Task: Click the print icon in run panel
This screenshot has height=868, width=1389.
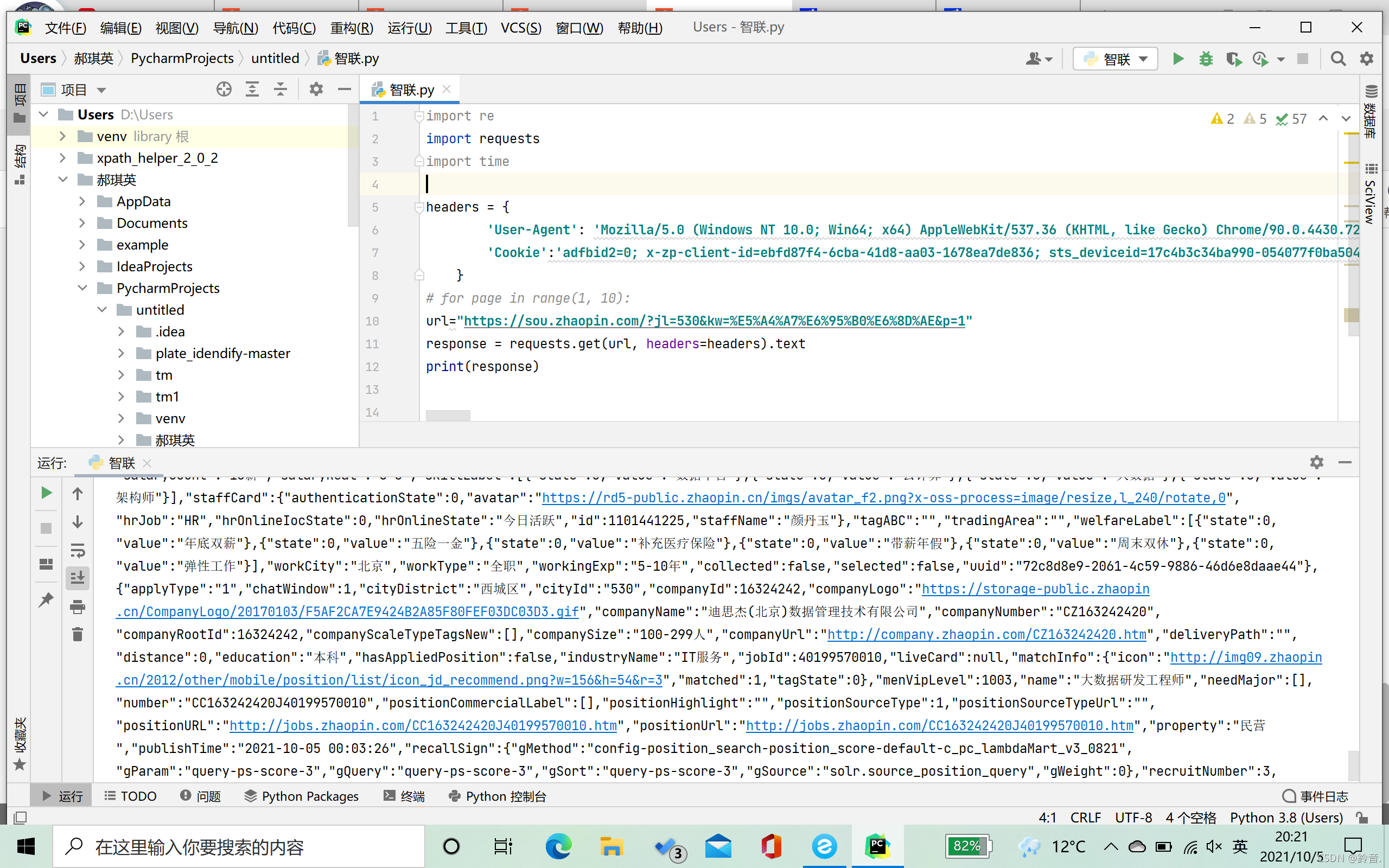Action: tap(78, 607)
